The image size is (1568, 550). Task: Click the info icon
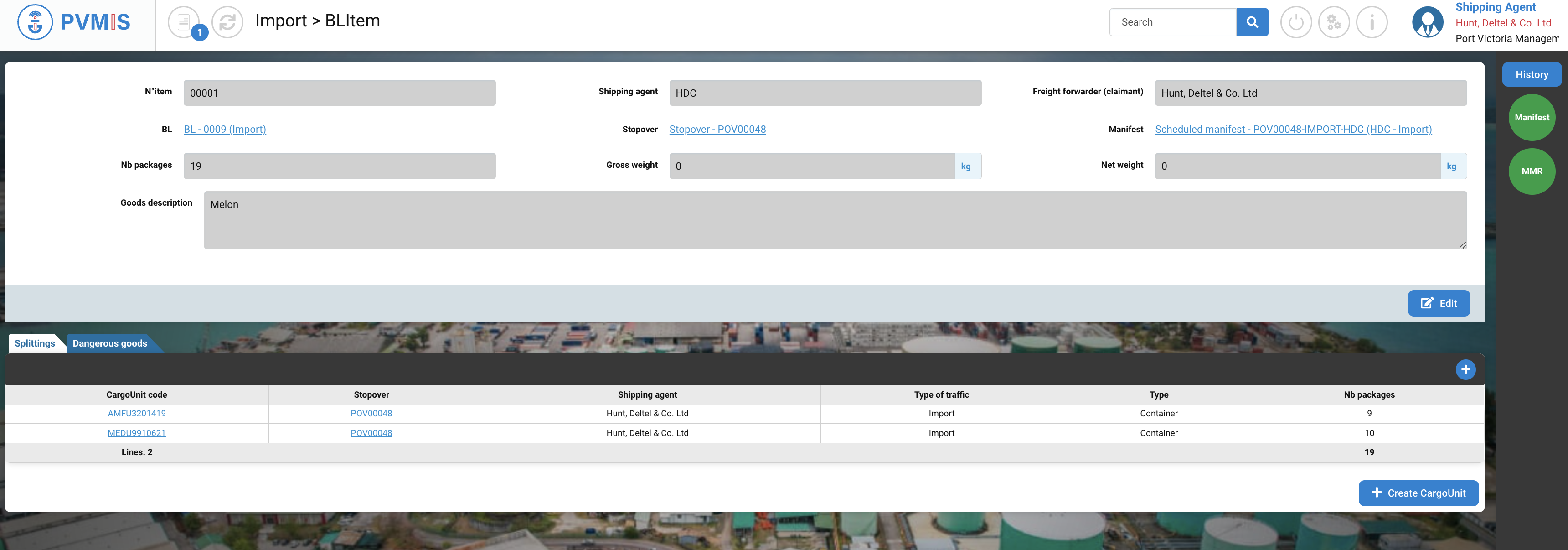point(1372,22)
